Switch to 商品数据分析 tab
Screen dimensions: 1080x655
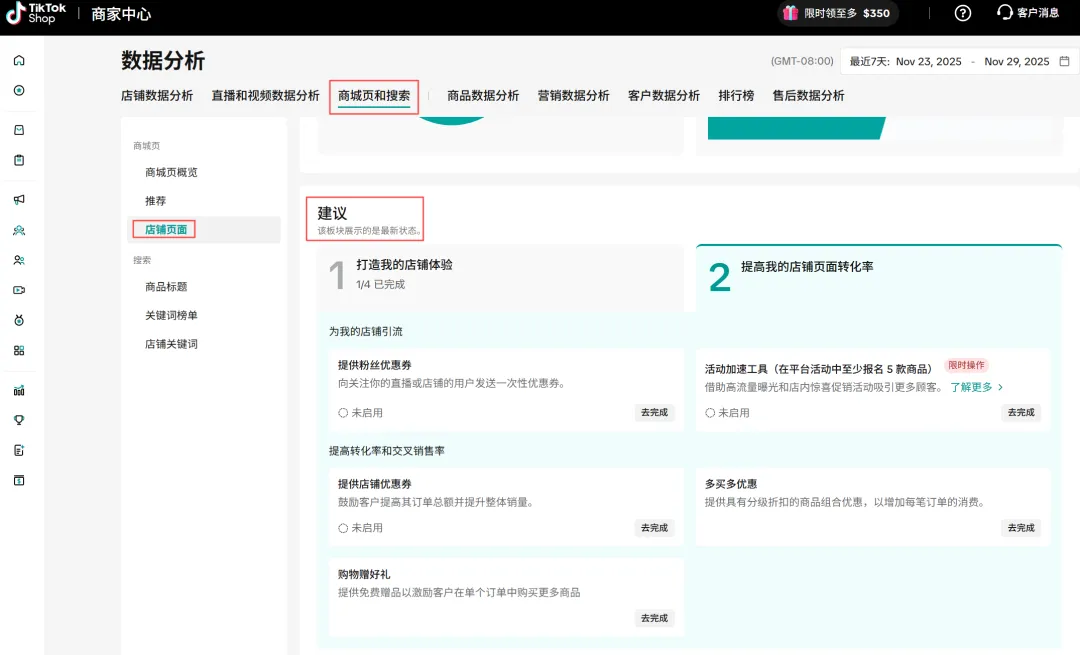(x=483, y=96)
